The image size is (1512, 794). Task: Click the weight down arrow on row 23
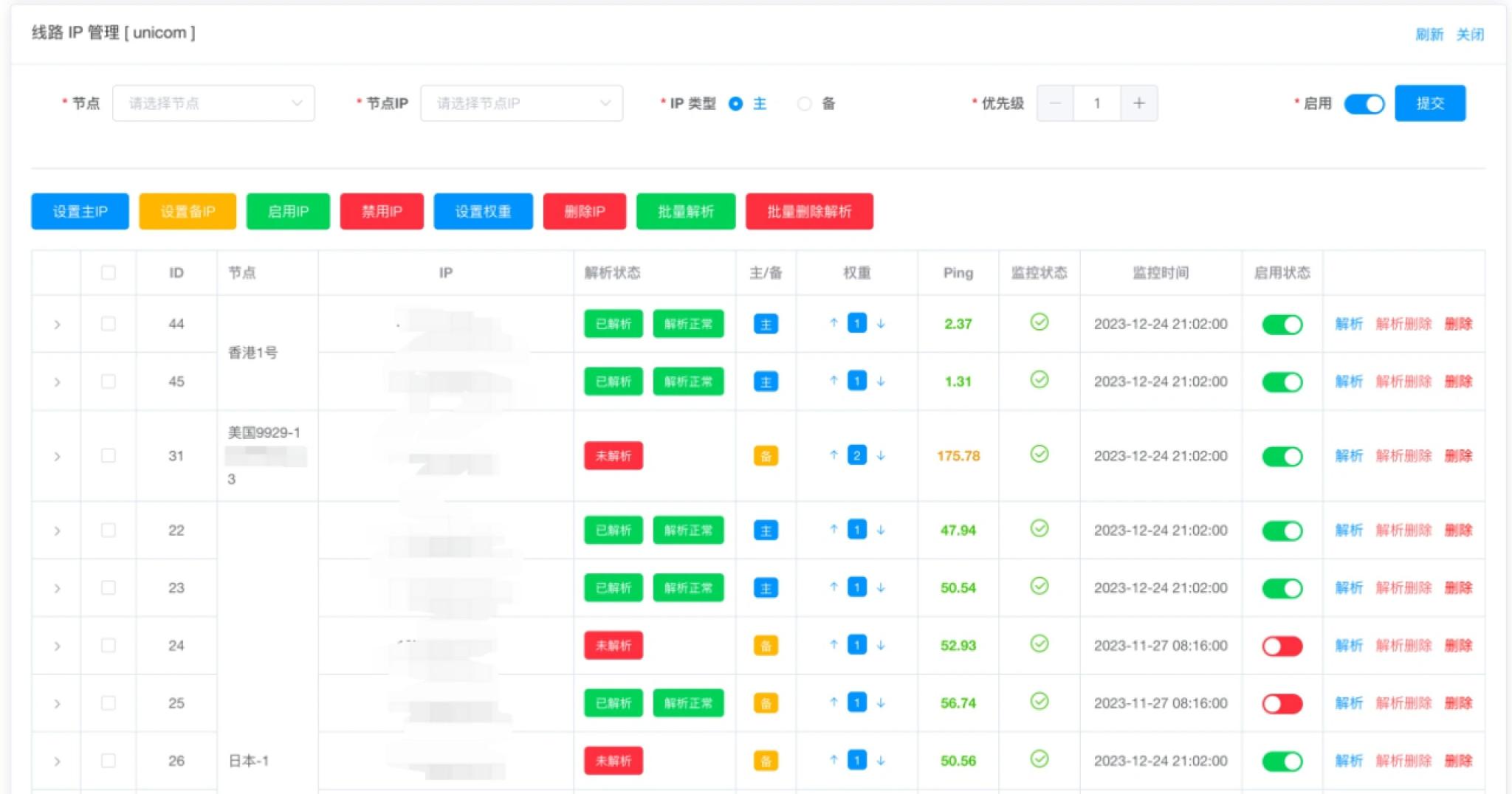pos(880,587)
